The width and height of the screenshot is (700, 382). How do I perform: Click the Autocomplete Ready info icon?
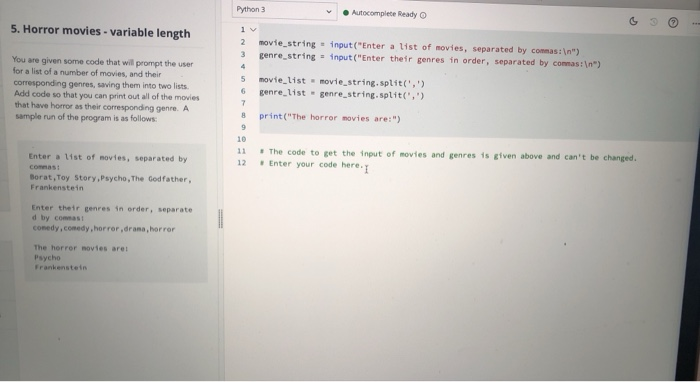coord(423,15)
